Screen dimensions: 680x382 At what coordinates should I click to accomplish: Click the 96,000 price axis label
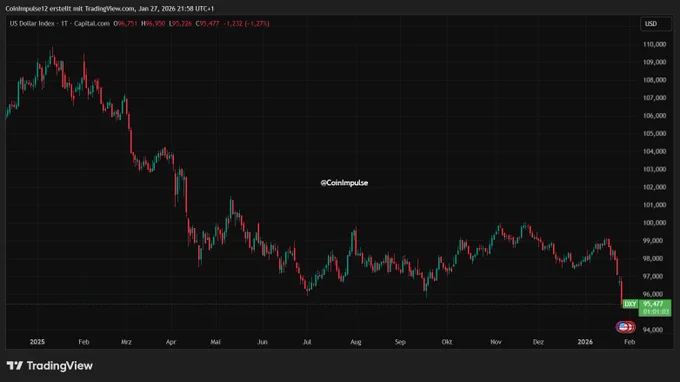coord(653,294)
